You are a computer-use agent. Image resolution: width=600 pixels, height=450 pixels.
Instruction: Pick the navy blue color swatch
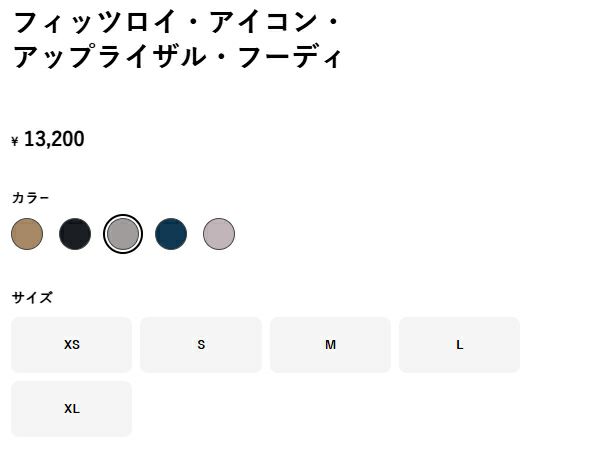171,234
